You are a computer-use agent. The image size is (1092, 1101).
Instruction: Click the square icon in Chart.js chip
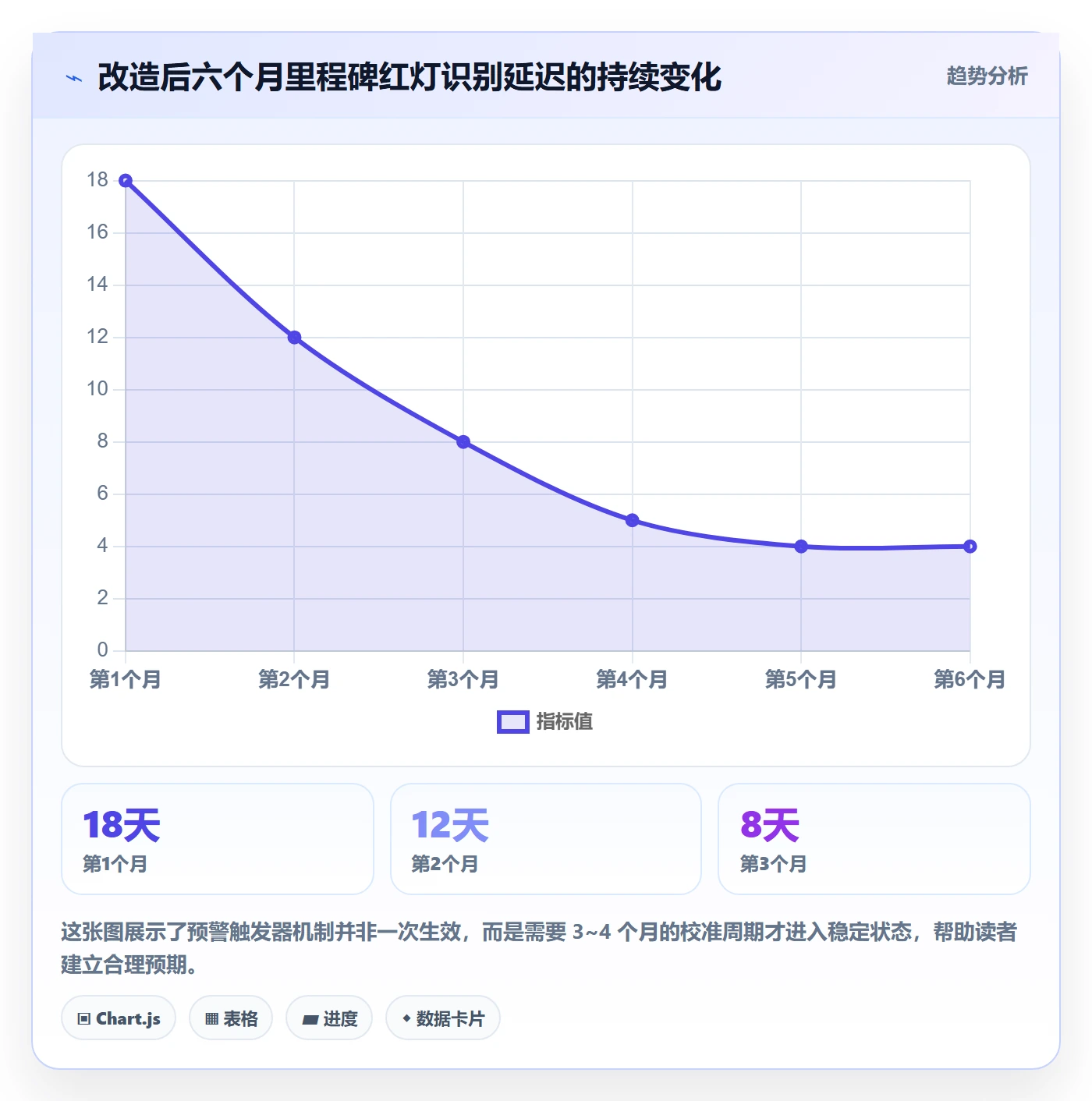tap(84, 1019)
